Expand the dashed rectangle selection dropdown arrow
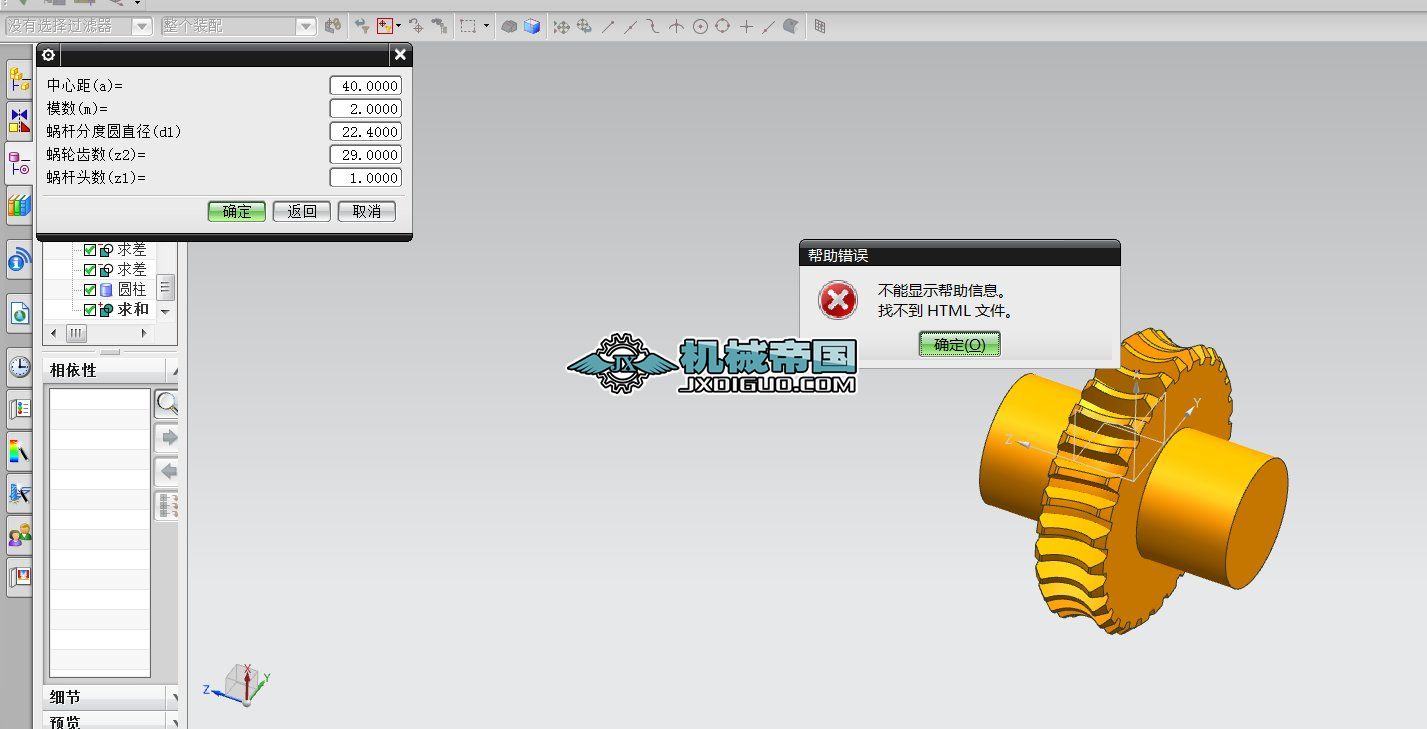 pyautogui.click(x=487, y=26)
